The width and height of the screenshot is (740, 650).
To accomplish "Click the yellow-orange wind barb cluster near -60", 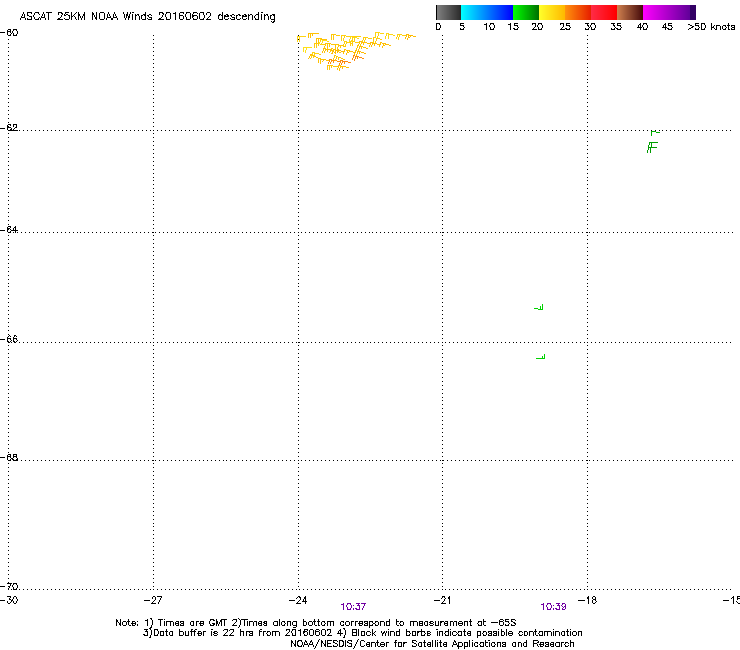I will (x=354, y=51).
